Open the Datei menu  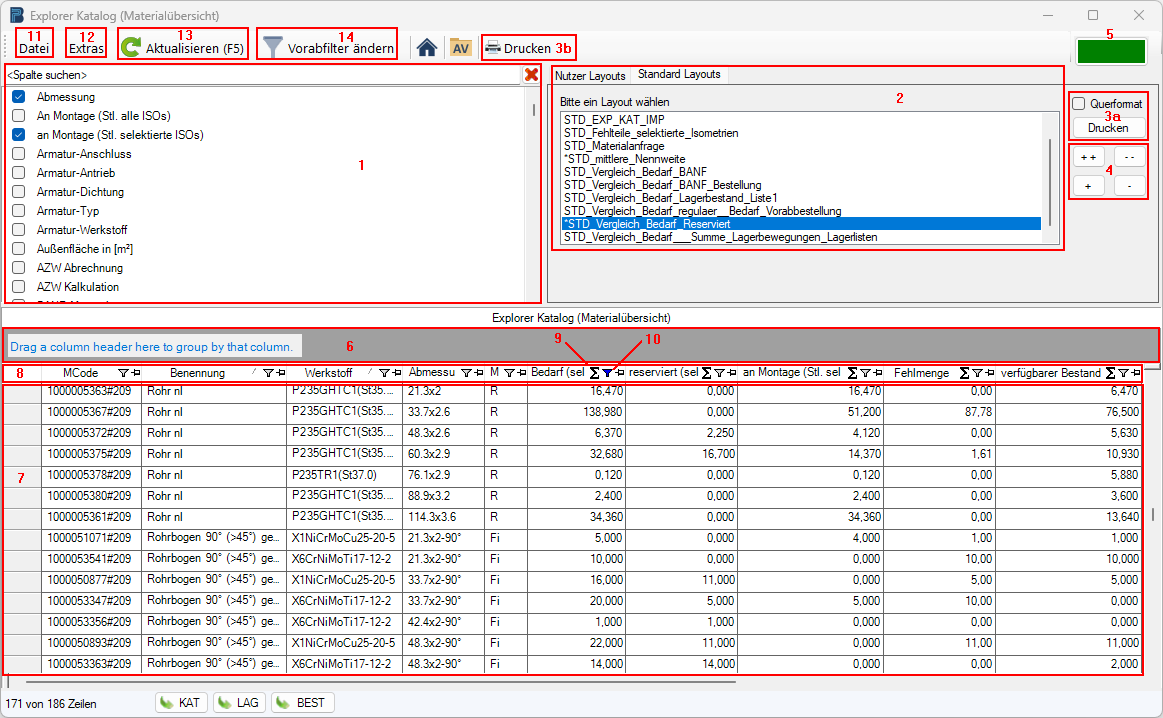(34, 47)
